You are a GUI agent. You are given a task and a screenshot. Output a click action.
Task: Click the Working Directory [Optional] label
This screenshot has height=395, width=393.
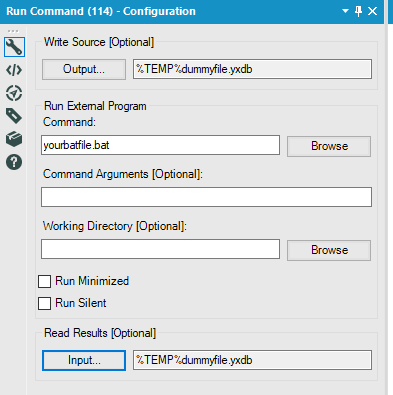115,226
